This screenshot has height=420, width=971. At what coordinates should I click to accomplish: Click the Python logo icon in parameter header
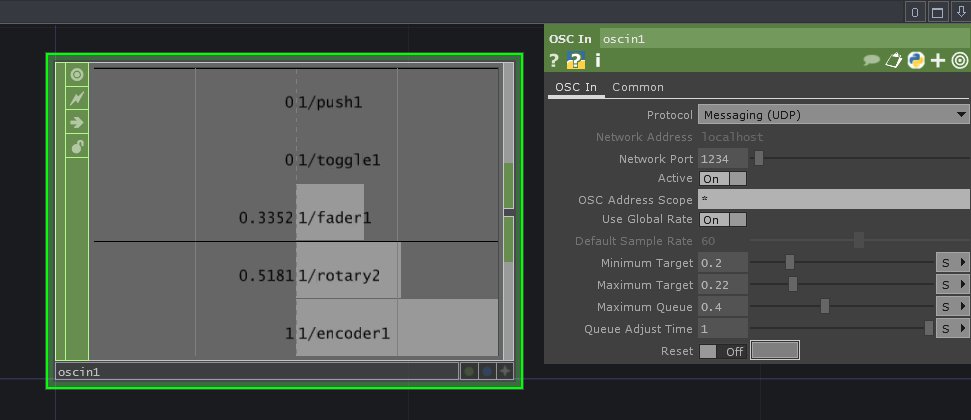[915, 61]
